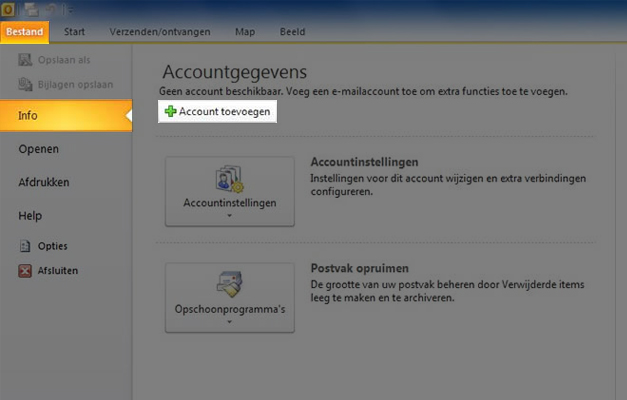Open Opties settings entry
Image resolution: width=627 pixels, height=400 pixels.
52,246
